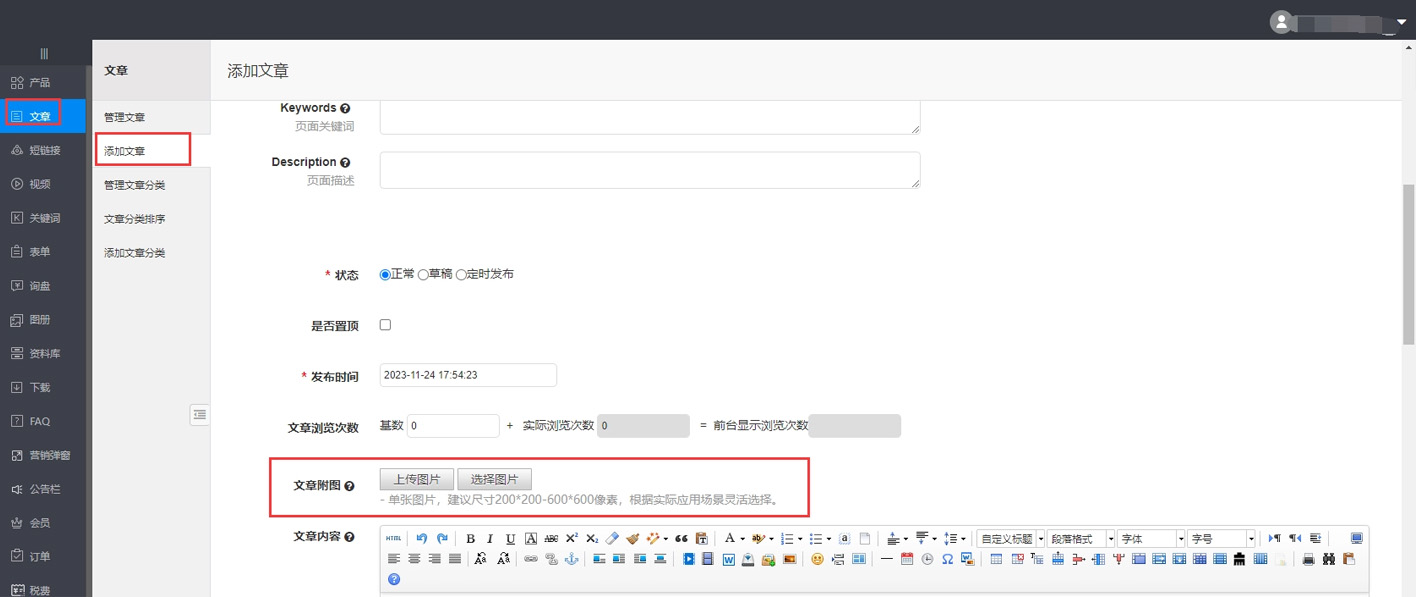Open highlight color dropdown arrow
1416x597 pixels.
pos(771,539)
